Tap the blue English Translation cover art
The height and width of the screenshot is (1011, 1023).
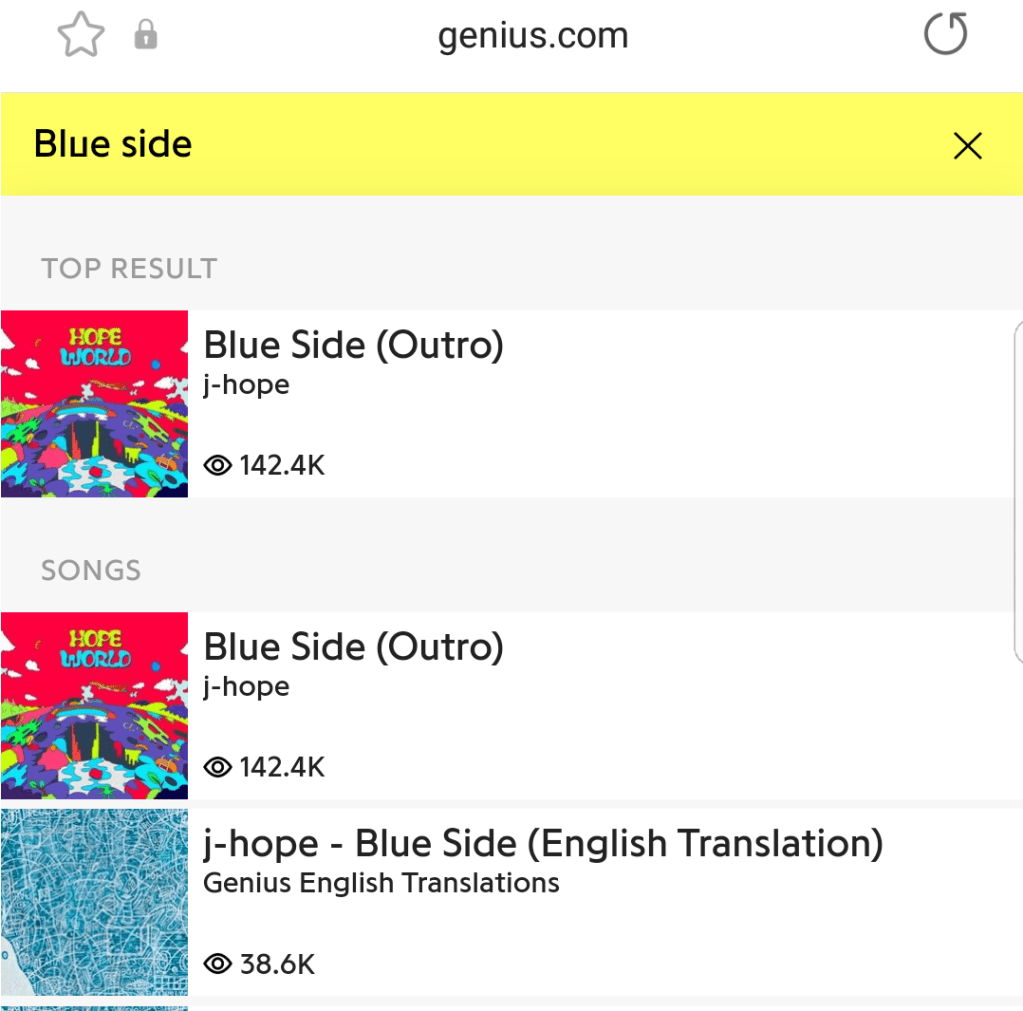(x=94, y=902)
